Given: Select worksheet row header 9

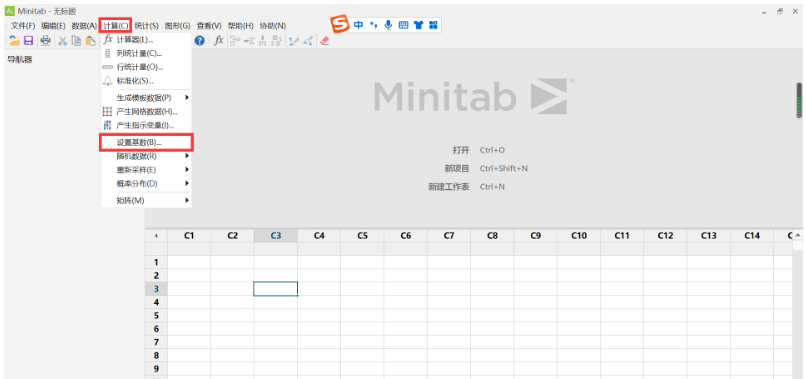Looking at the screenshot, I should click(x=156, y=369).
